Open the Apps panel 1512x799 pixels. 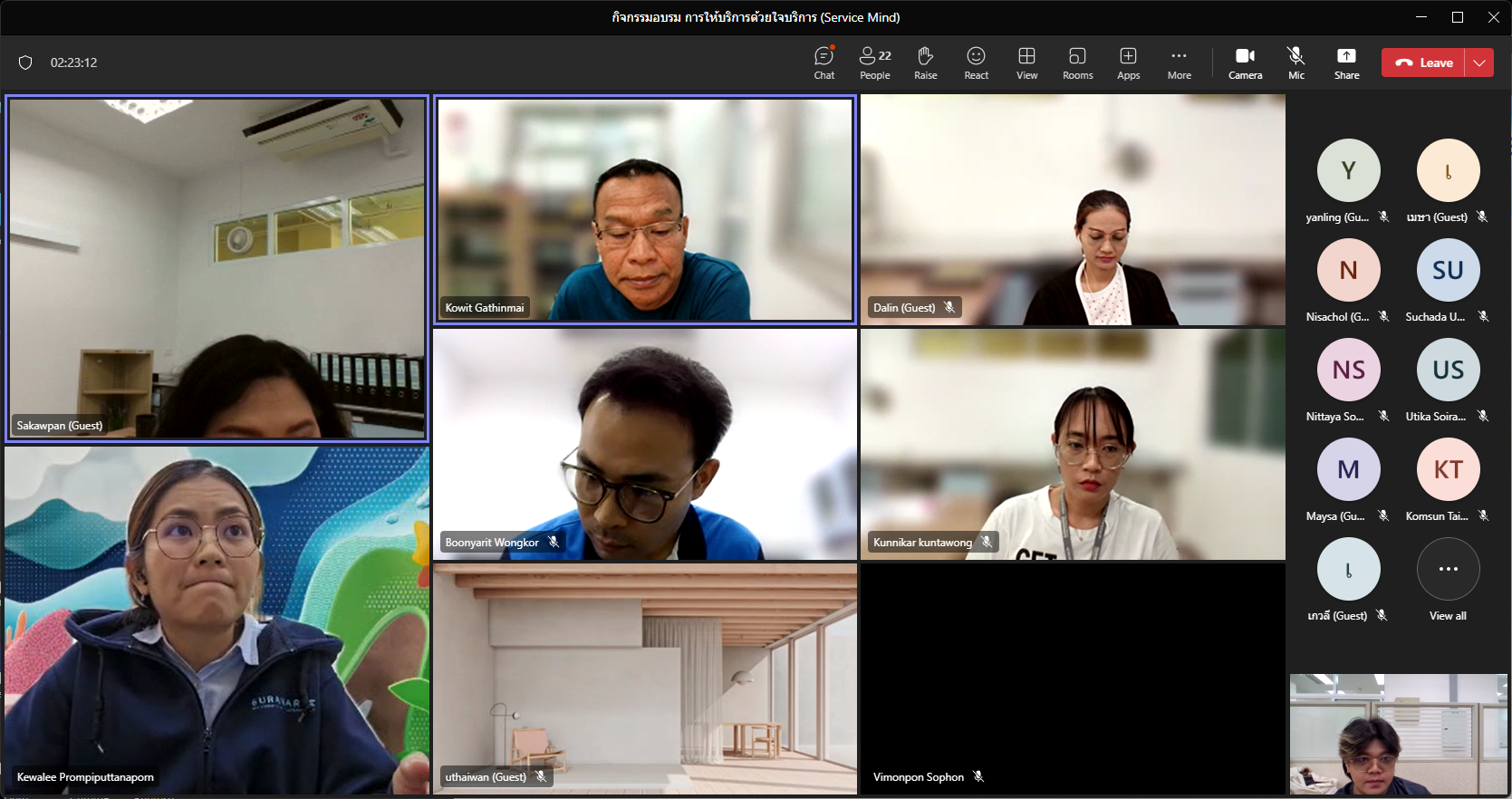(x=1128, y=63)
